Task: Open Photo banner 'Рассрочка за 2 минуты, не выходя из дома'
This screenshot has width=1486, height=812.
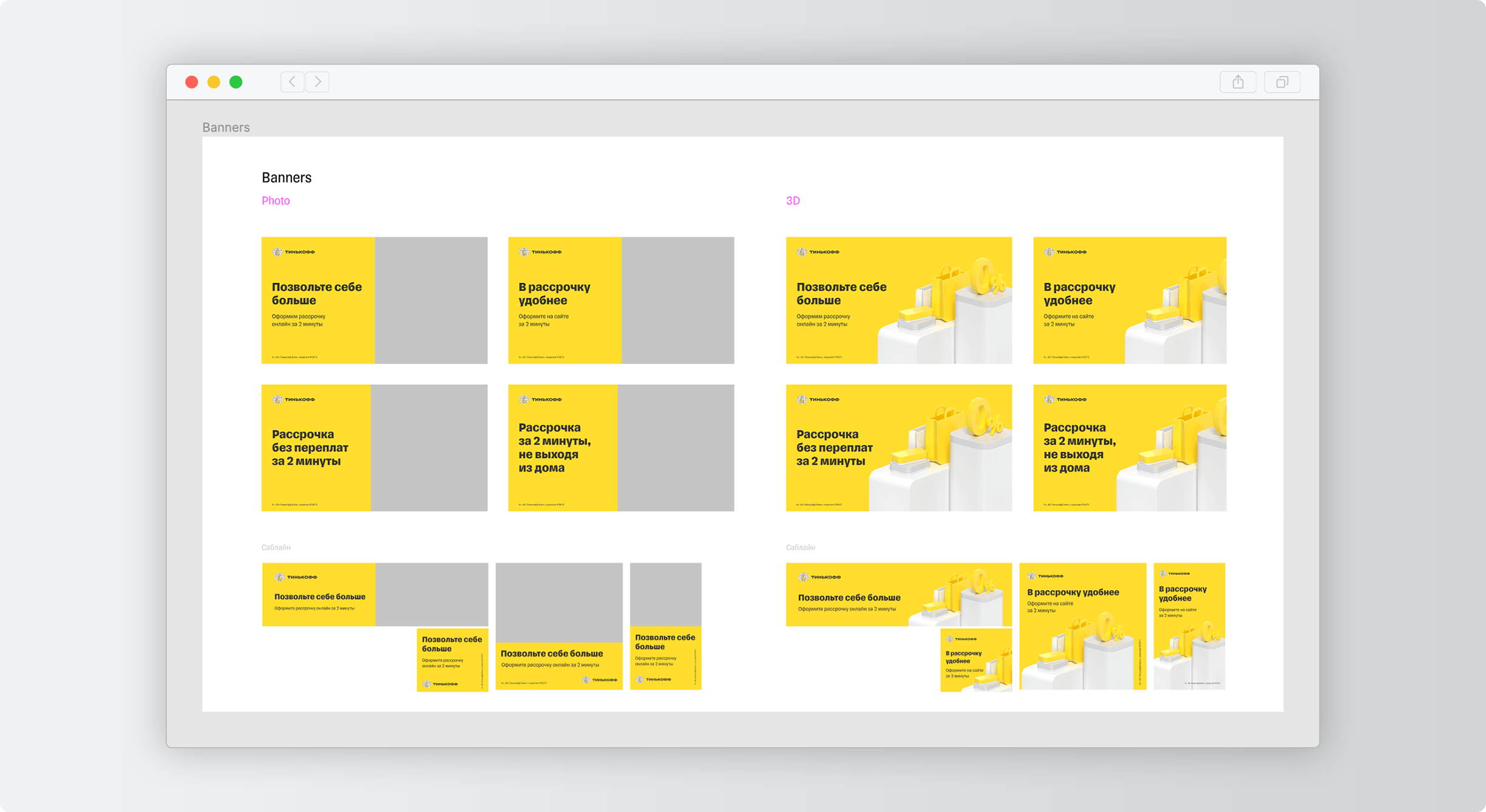Action: [621, 448]
